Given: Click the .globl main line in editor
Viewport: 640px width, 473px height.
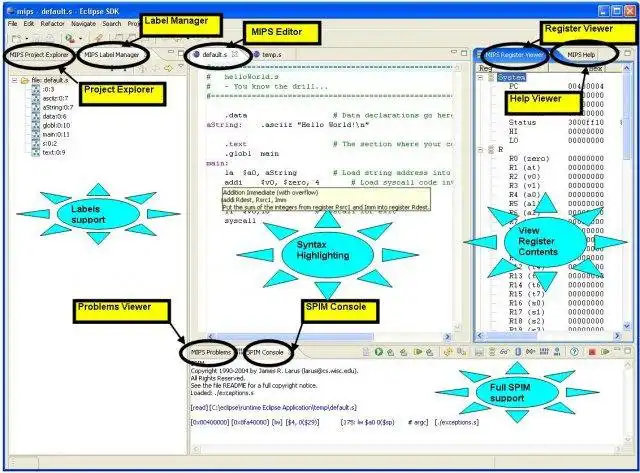Looking at the screenshot, I should pyautogui.click(x=251, y=154).
